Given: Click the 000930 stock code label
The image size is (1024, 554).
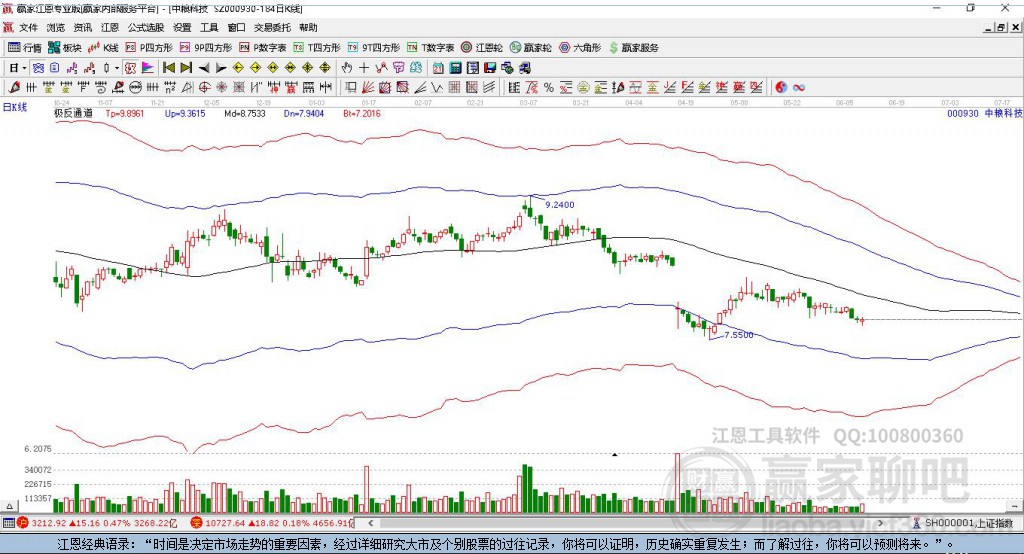Looking at the screenshot, I should tap(963, 113).
